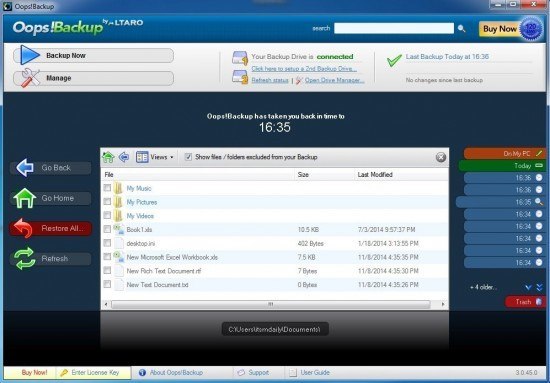This screenshot has width=550, height=383.
Task: Click double down chevron near older backups
Action: coord(539,288)
